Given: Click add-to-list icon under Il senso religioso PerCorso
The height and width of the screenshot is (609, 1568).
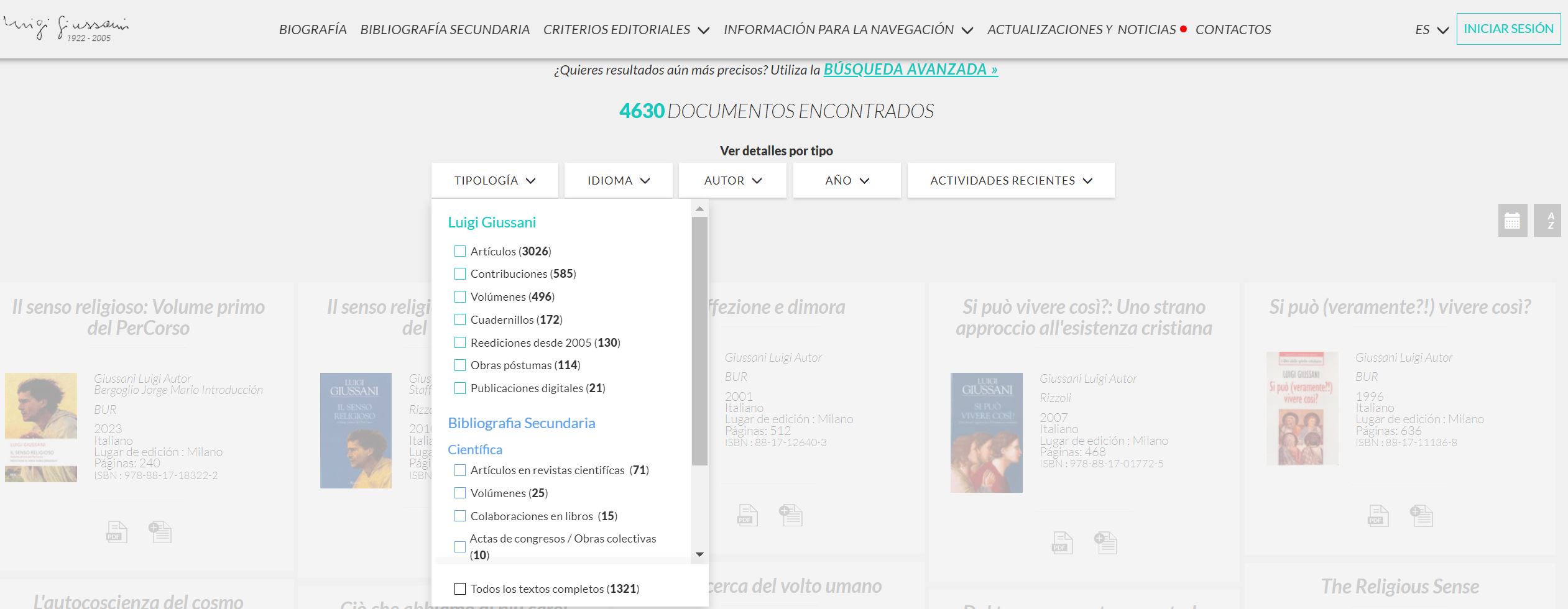Looking at the screenshot, I should tap(160, 532).
